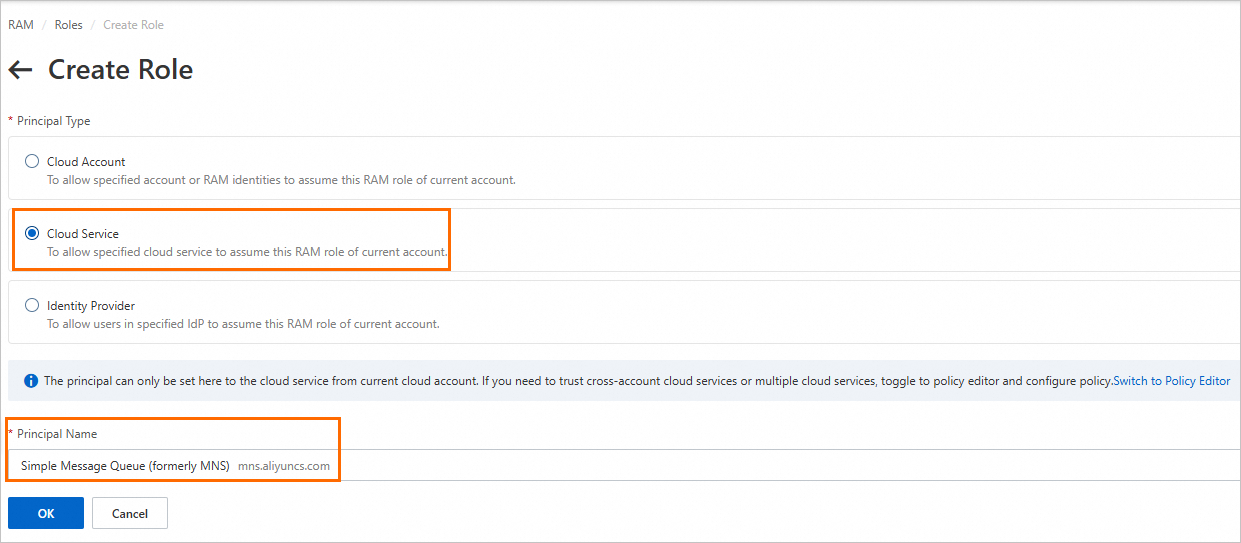Click the Create Role page heading
Screen dimensions: 1241x543
pos(121,70)
